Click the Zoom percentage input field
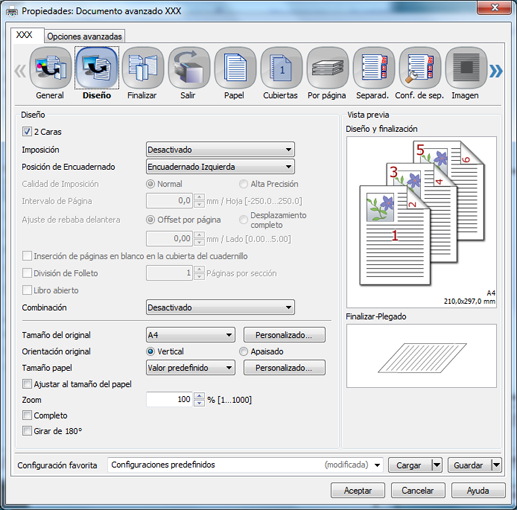The height and width of the screenshot is (510, 517). (169, 399)
